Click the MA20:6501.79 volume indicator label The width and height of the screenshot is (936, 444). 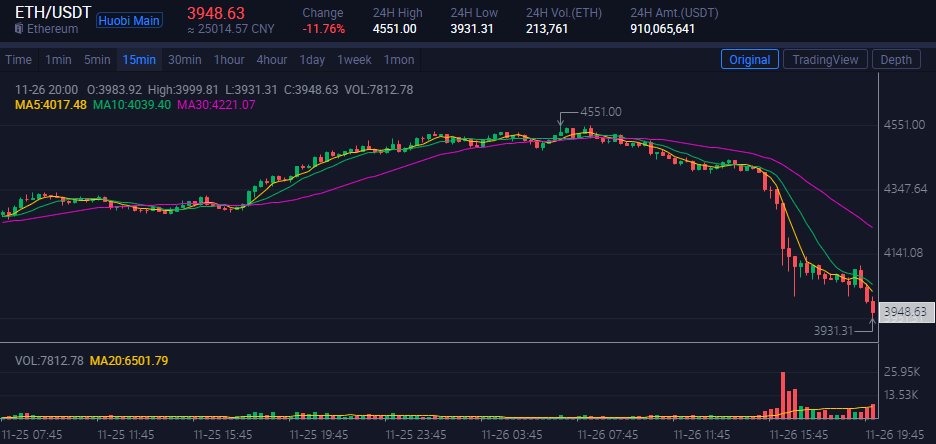pyautogui.click(x=129, y=360)
